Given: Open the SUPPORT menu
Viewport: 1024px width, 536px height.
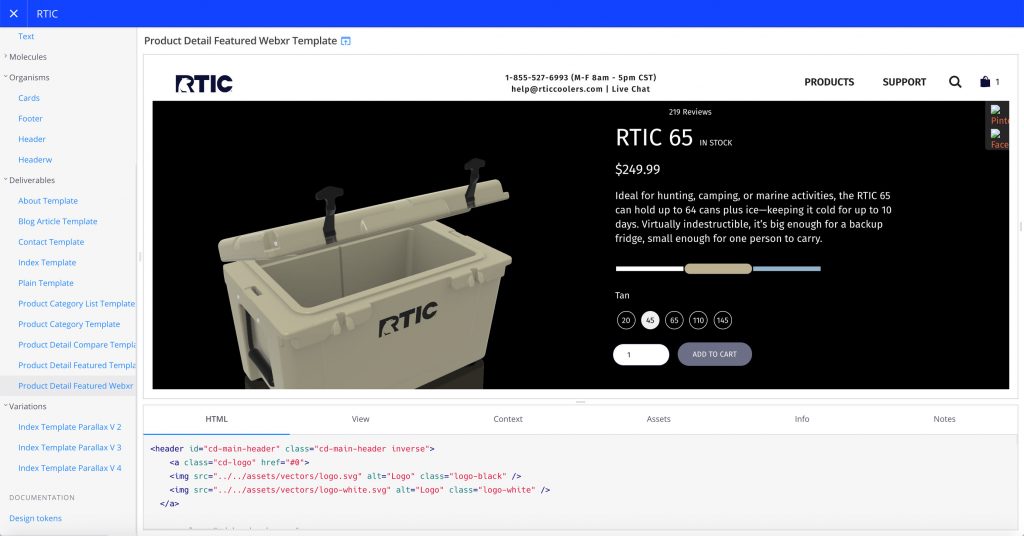Looking at the screenshot, I should click(x=904, y=82).
